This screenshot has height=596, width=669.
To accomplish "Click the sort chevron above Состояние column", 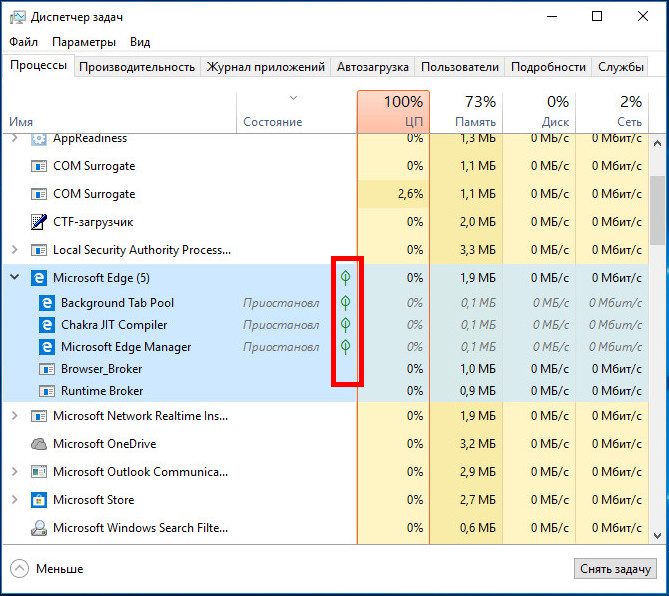I will (294, 98).
